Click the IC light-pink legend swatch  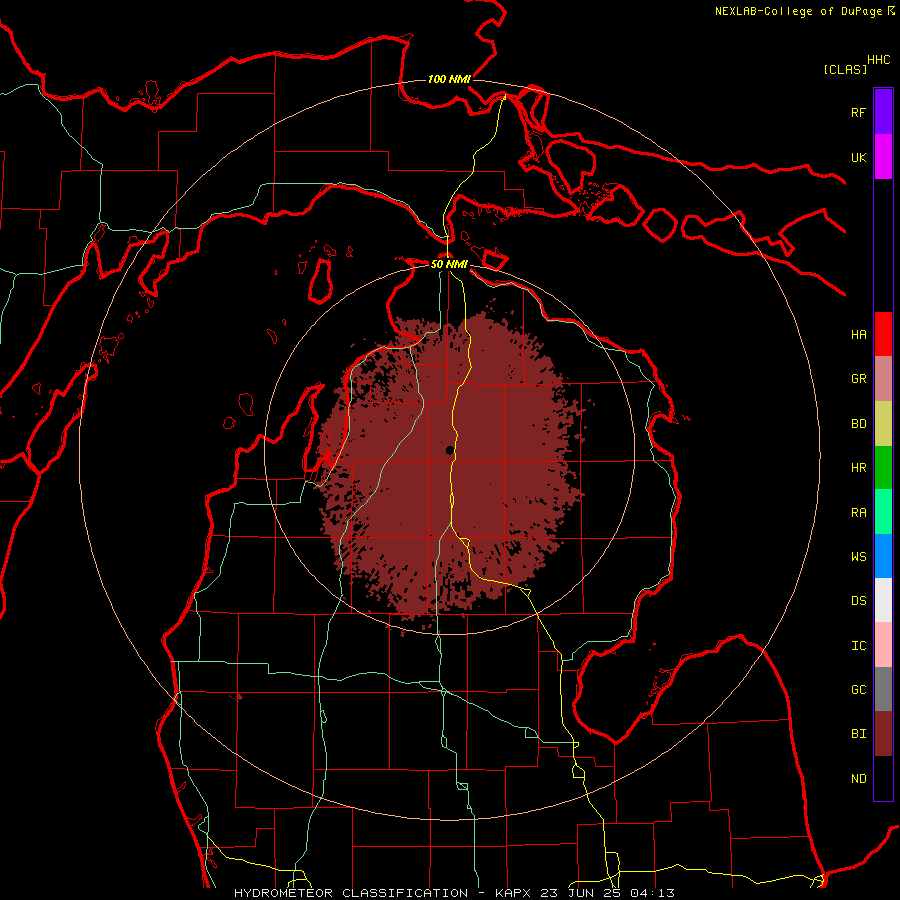click(x=883, y=645)
